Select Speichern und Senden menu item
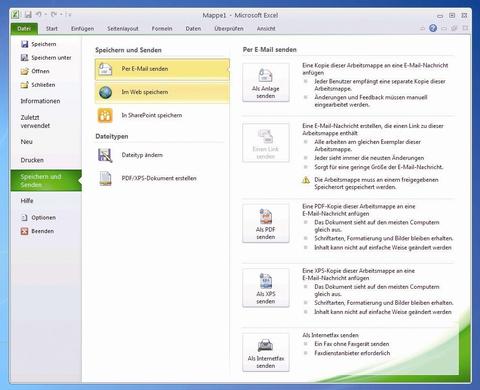 pos(46,180)
